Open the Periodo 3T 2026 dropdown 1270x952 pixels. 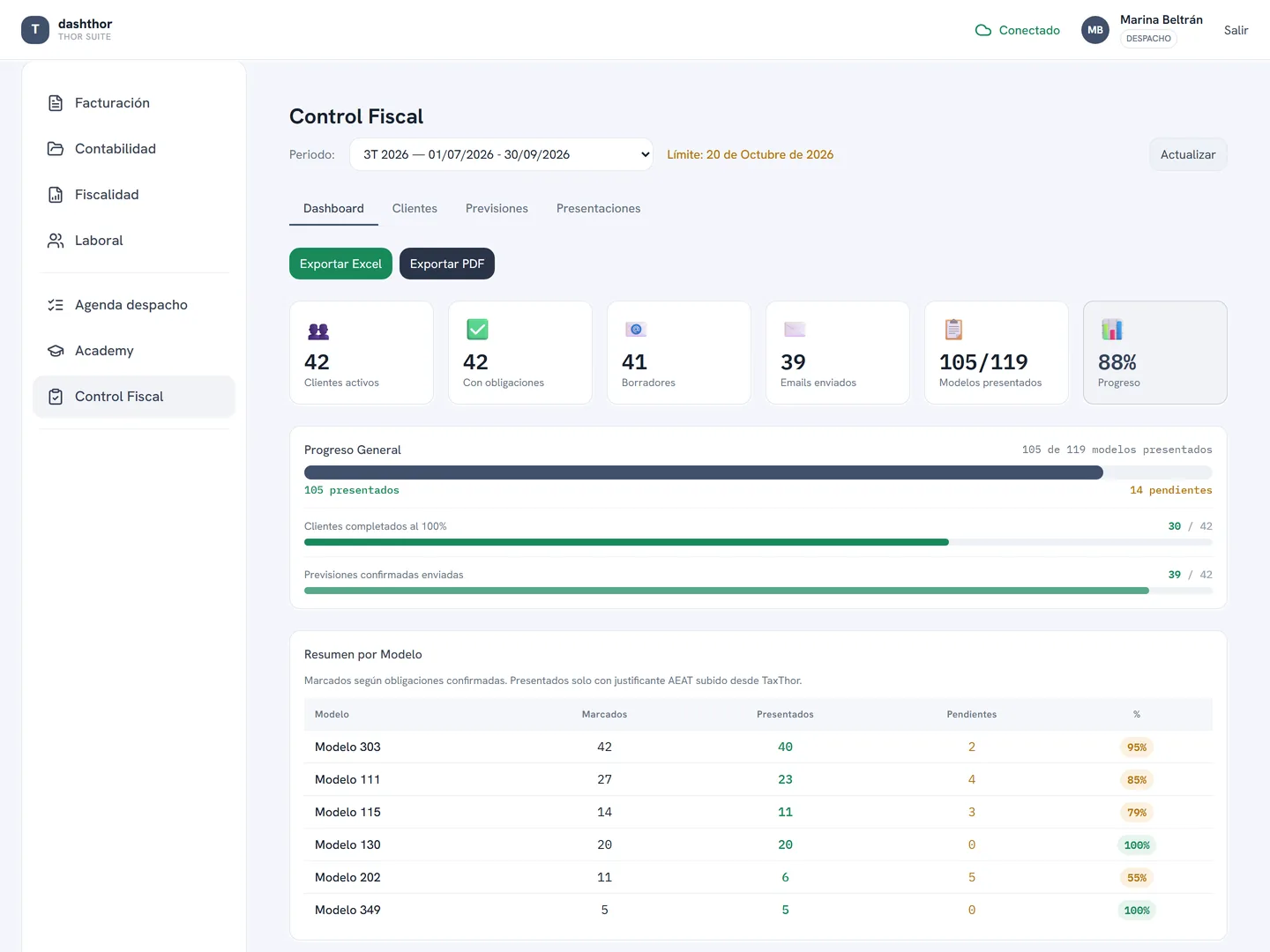click(501, 154)
